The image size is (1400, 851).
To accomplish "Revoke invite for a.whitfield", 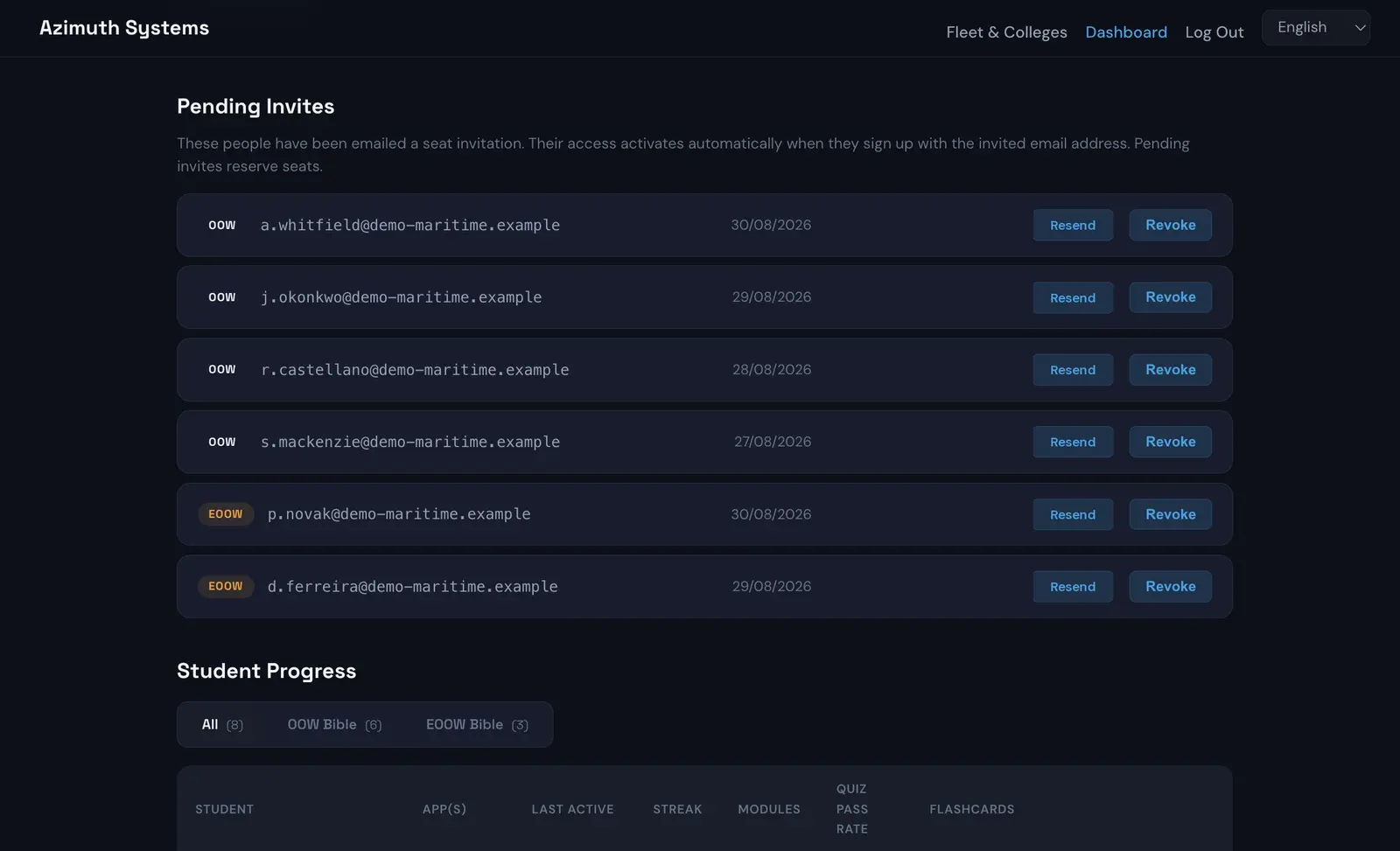I will pyautogui.click(x=1170, y=225).
